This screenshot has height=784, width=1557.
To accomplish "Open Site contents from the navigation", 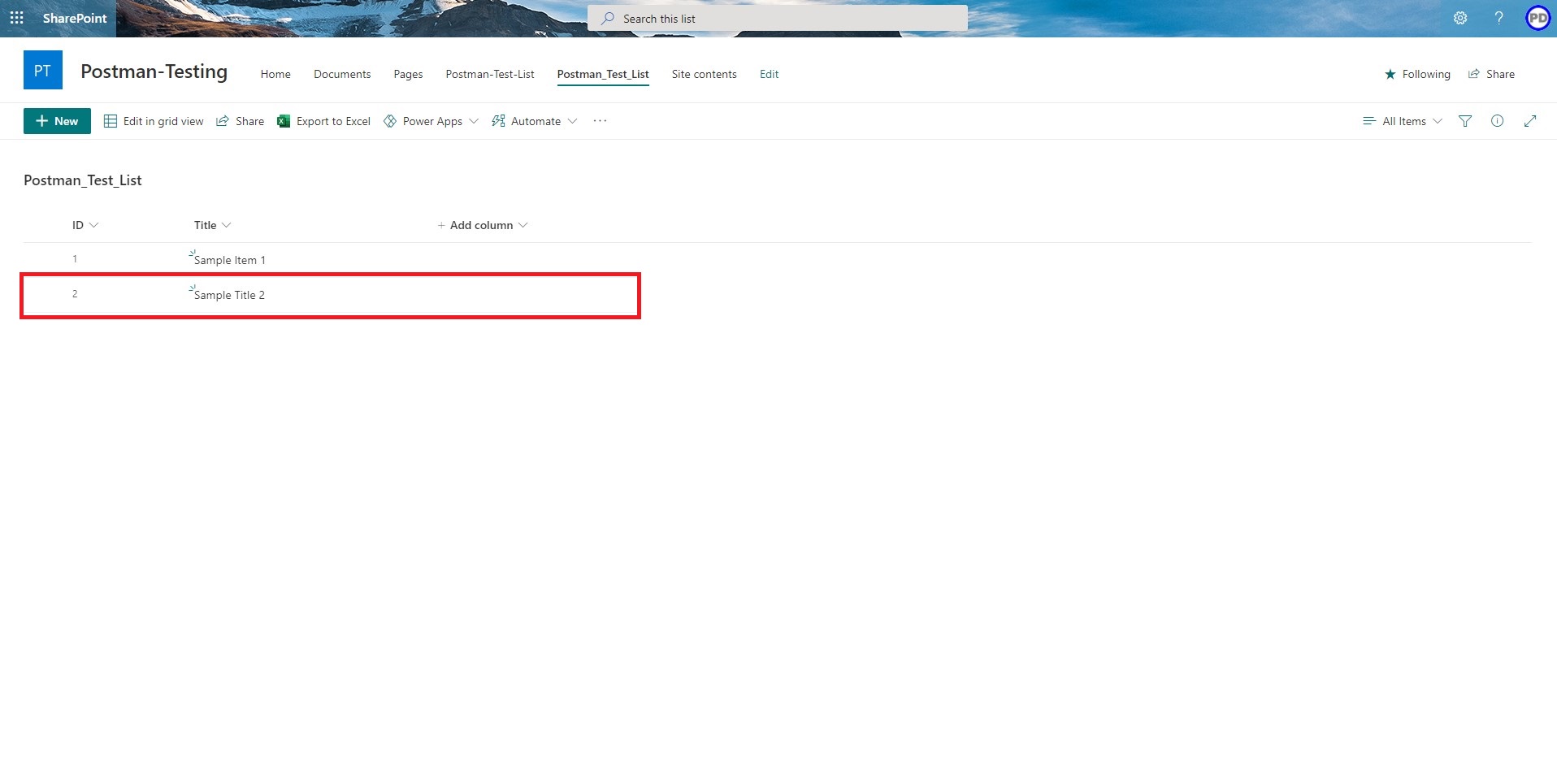I will (704, 74).
